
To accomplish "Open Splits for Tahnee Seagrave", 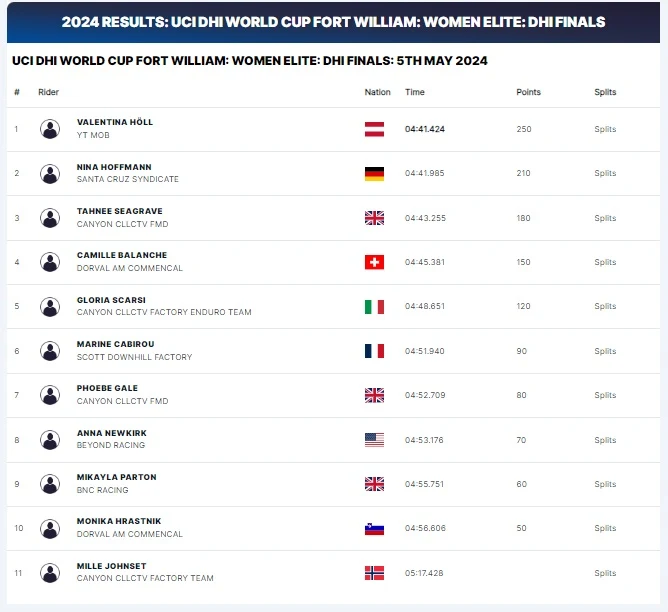I will [x=605, y=218].
